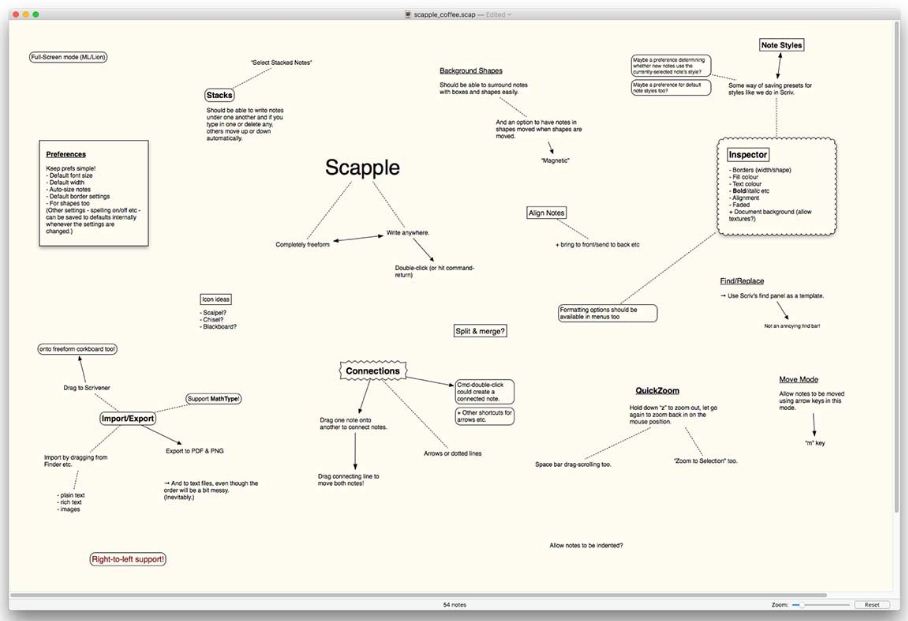
Task: Select the large Scapple title note
Action: 362,167
